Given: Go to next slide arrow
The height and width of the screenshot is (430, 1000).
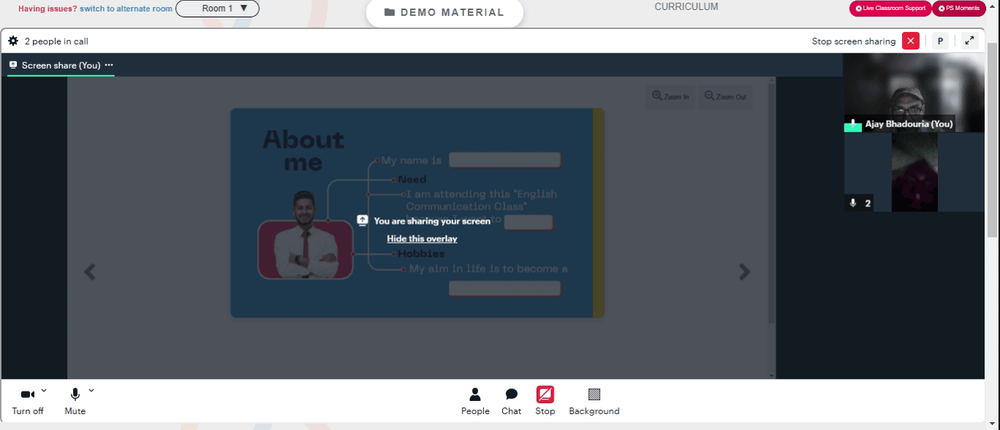Looking at the screenshot, I should coord(744,272).
